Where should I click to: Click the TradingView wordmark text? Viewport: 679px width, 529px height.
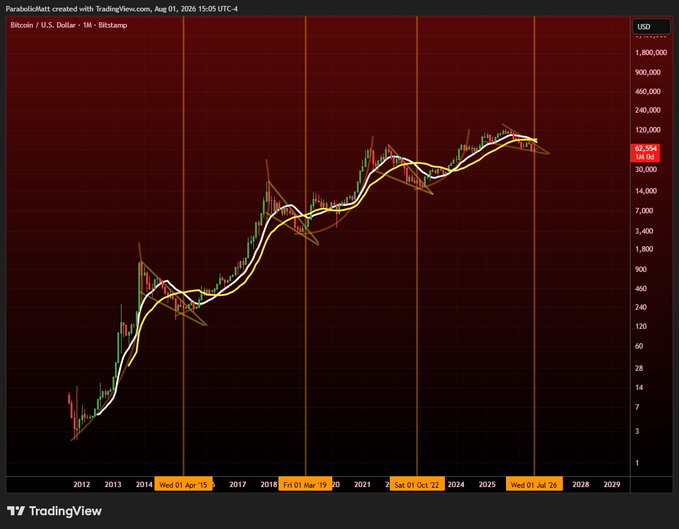[65, 511]
